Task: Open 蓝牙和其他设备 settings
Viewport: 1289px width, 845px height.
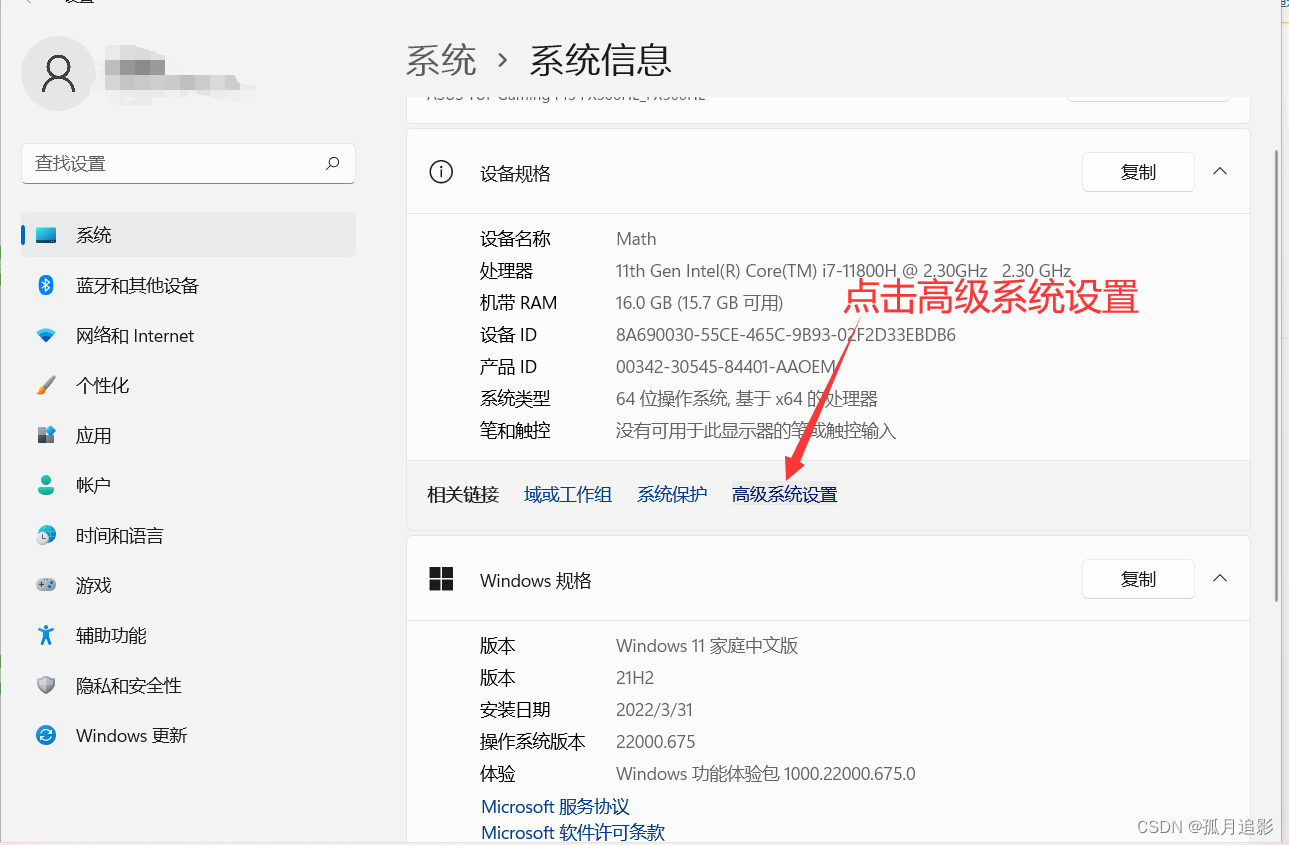Action: pos(189,285)
